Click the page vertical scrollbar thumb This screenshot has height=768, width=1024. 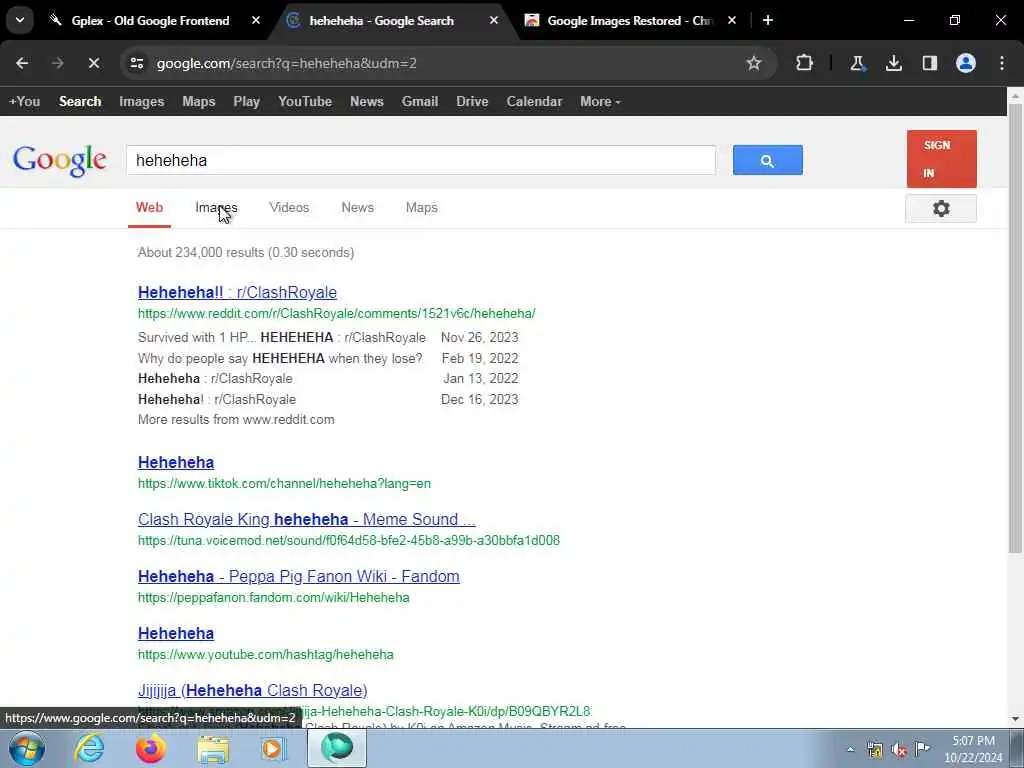[1015, 328]
